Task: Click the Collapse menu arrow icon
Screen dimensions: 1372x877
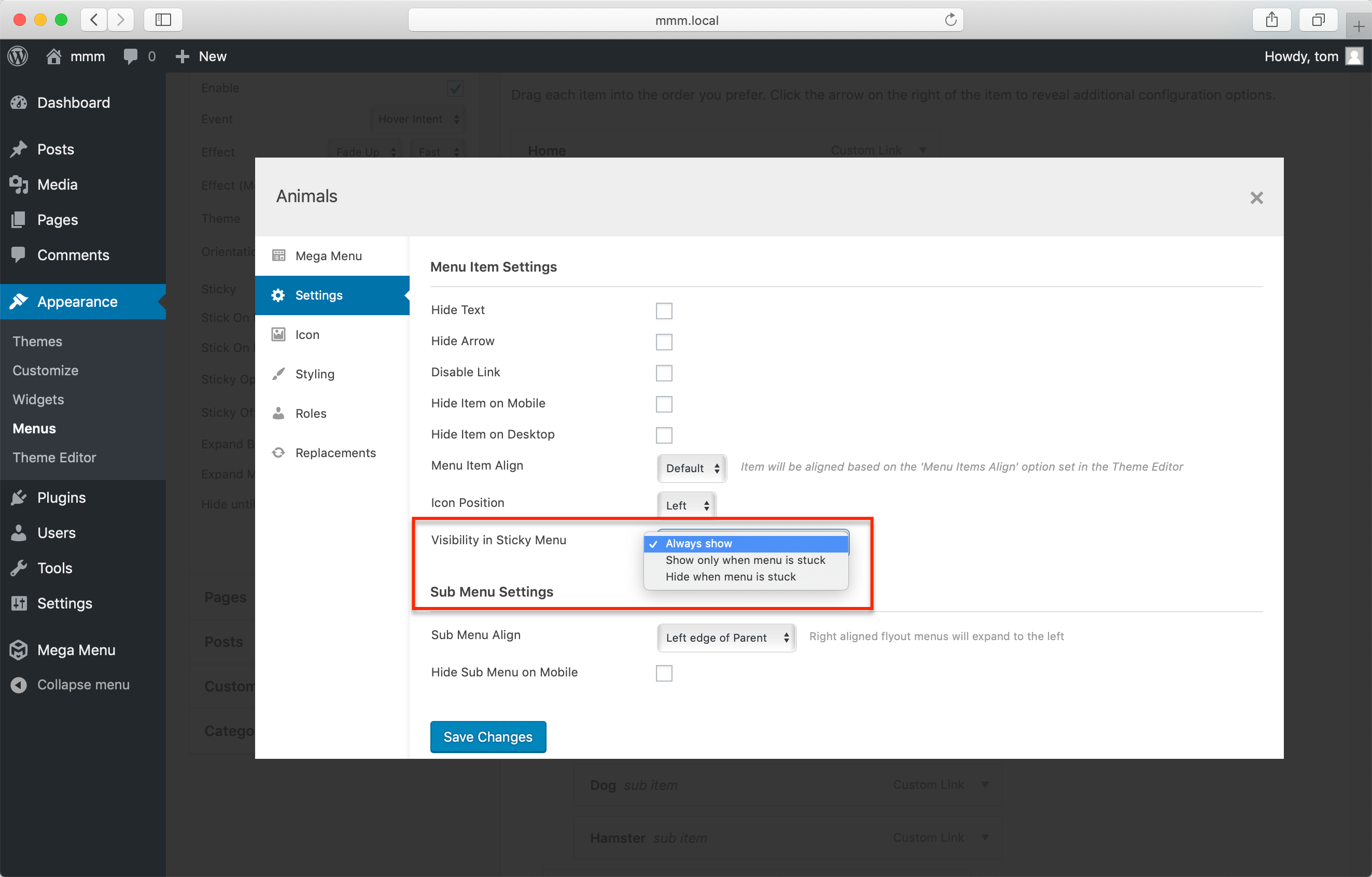Action: point(19,685)
